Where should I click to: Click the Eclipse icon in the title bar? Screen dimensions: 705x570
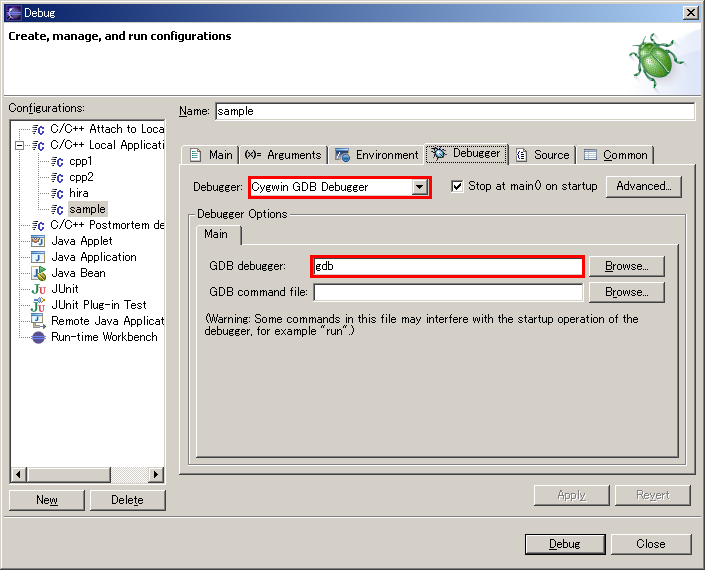[x=13, y=13]
